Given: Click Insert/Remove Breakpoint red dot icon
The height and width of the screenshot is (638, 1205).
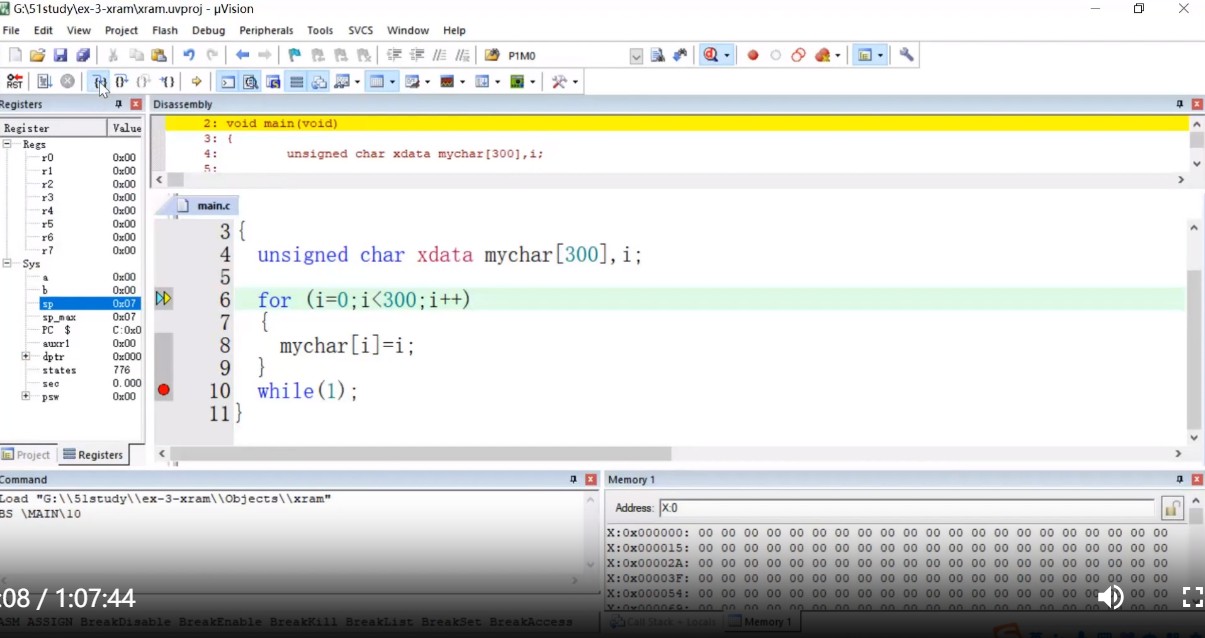Looking at the screenshot, I should coord(753,56).
